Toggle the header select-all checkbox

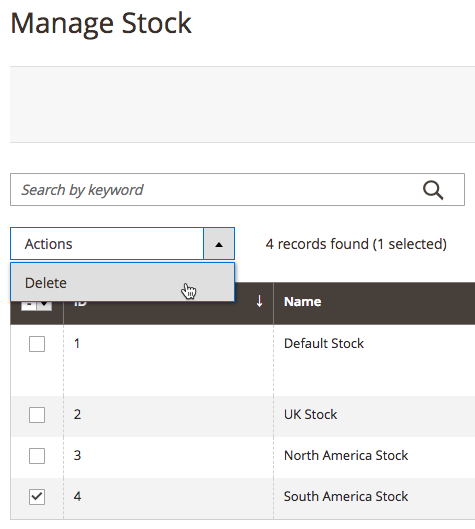29,306
